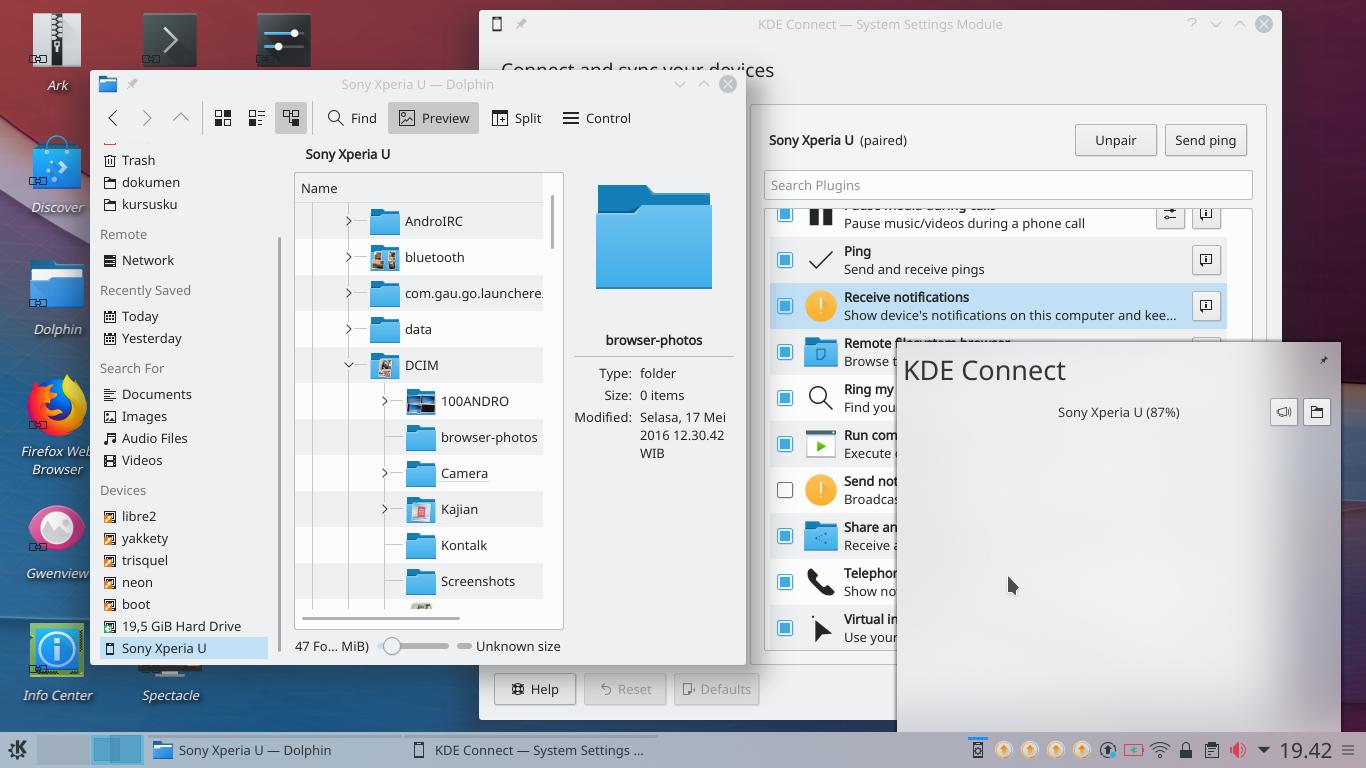The image size is (1366, 768).
Task: Disable the Run commands plugin checkbox
Action: tap(785, 444)
